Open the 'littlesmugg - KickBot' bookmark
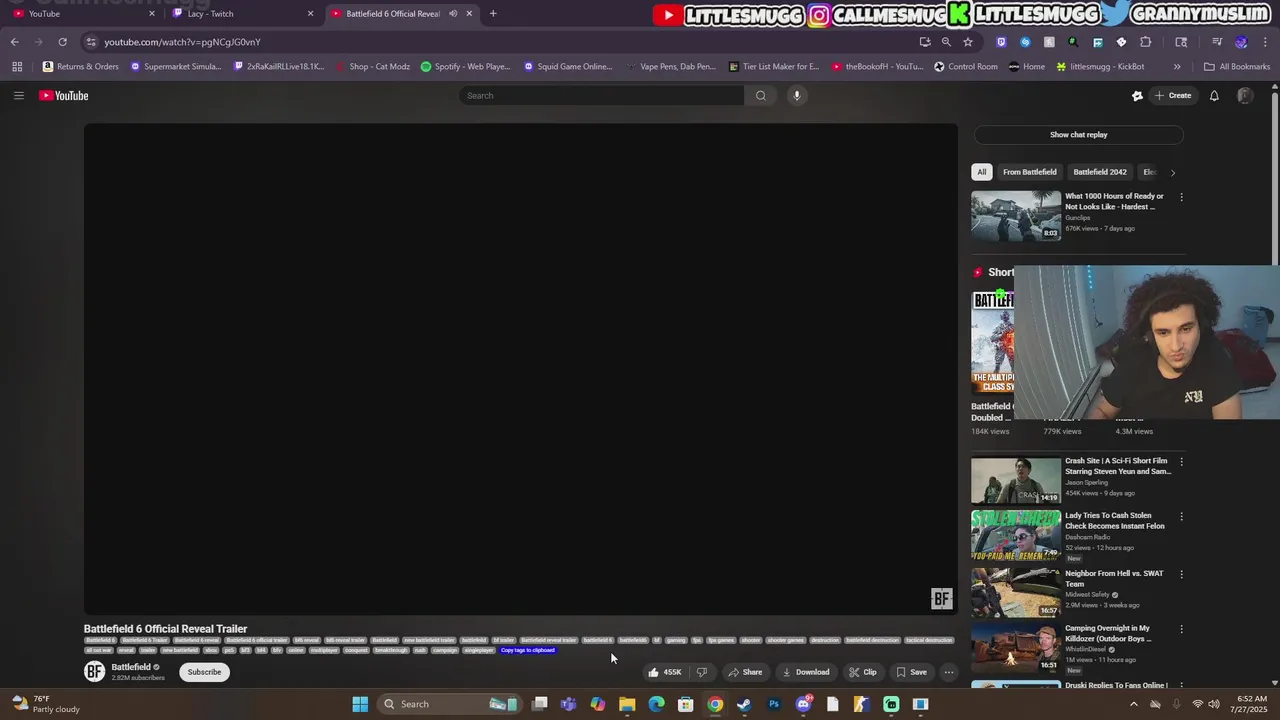Viewport: 1280px width, 720px height. click(x=1100, y=66)
